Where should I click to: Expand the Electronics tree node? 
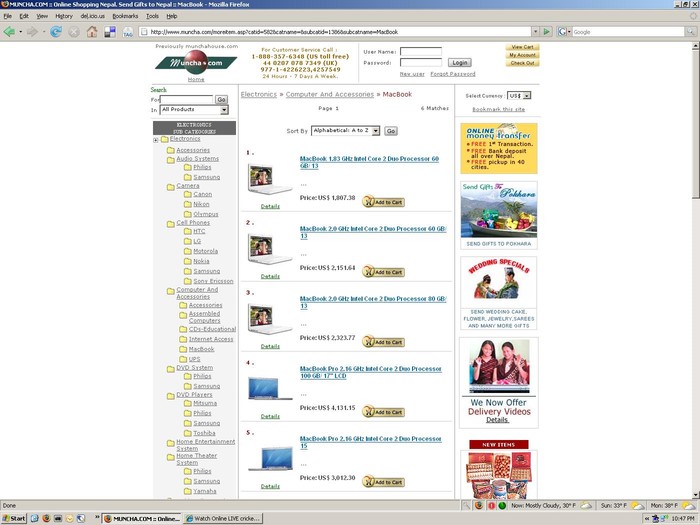(155, 139)
